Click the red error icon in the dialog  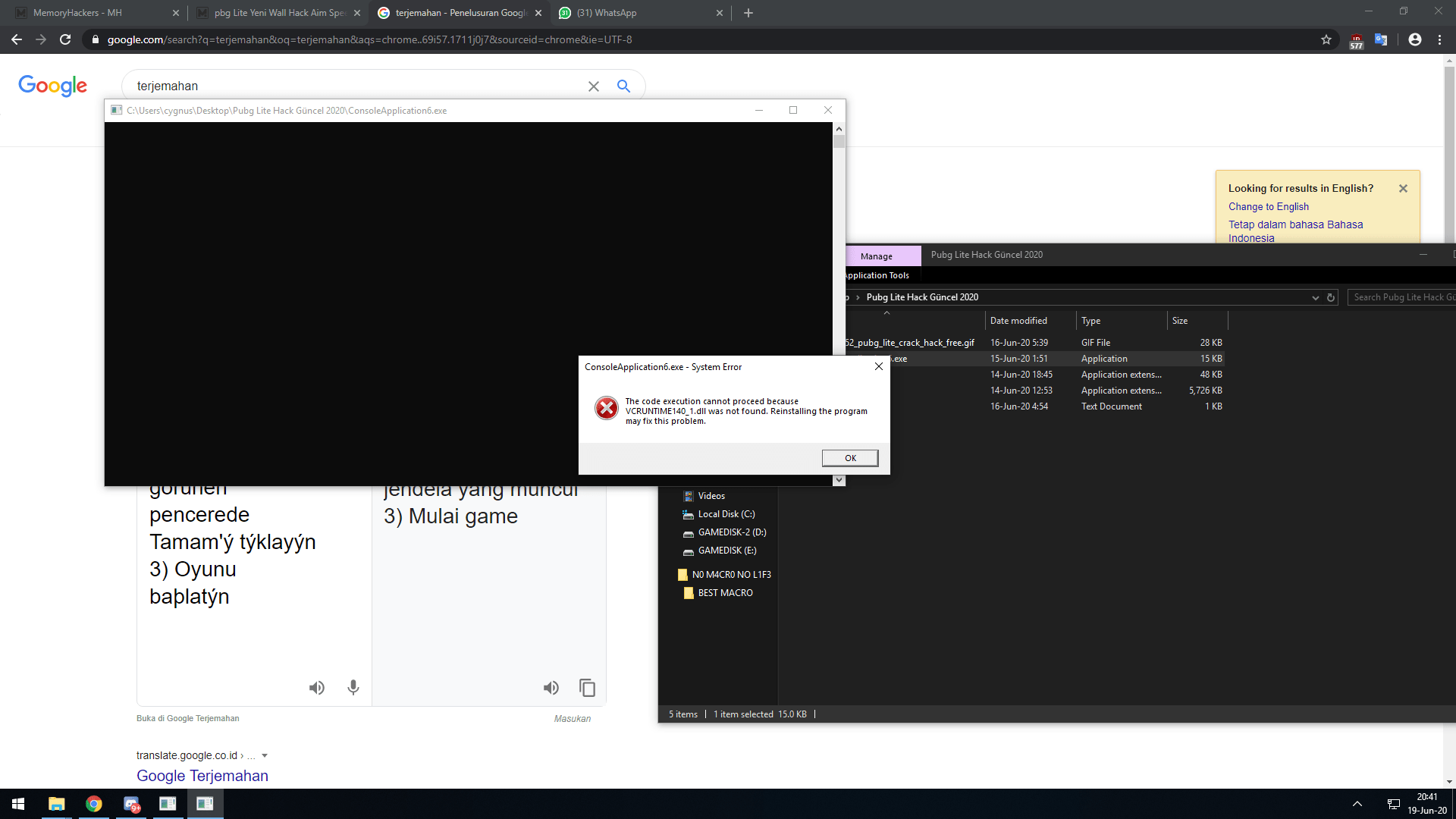point(606,408)
